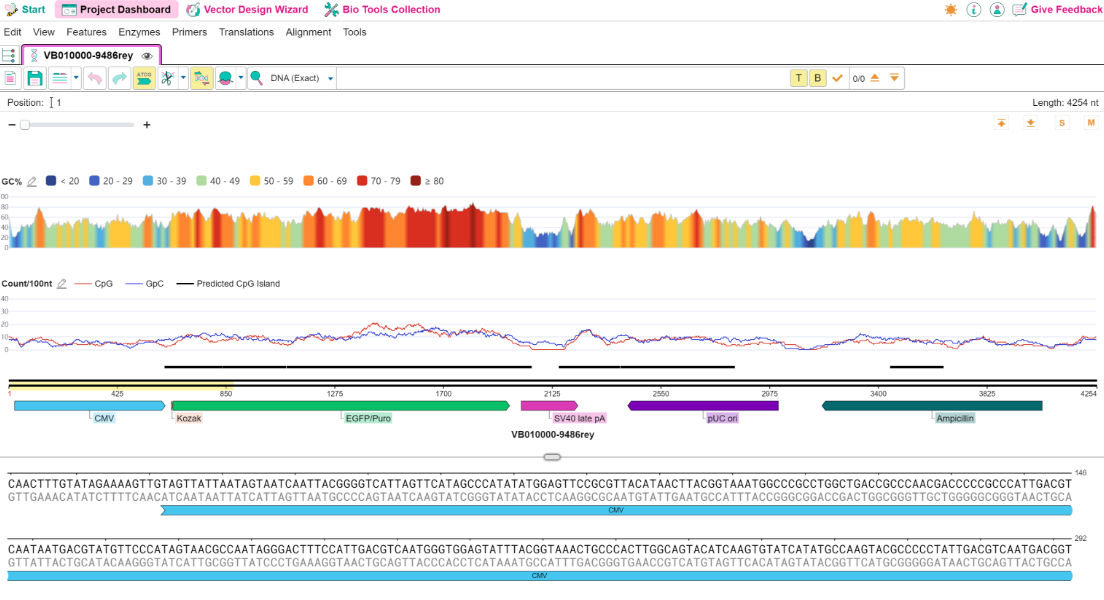Click the zoom slider handle

pyautogui.click(x=25, y=125)
